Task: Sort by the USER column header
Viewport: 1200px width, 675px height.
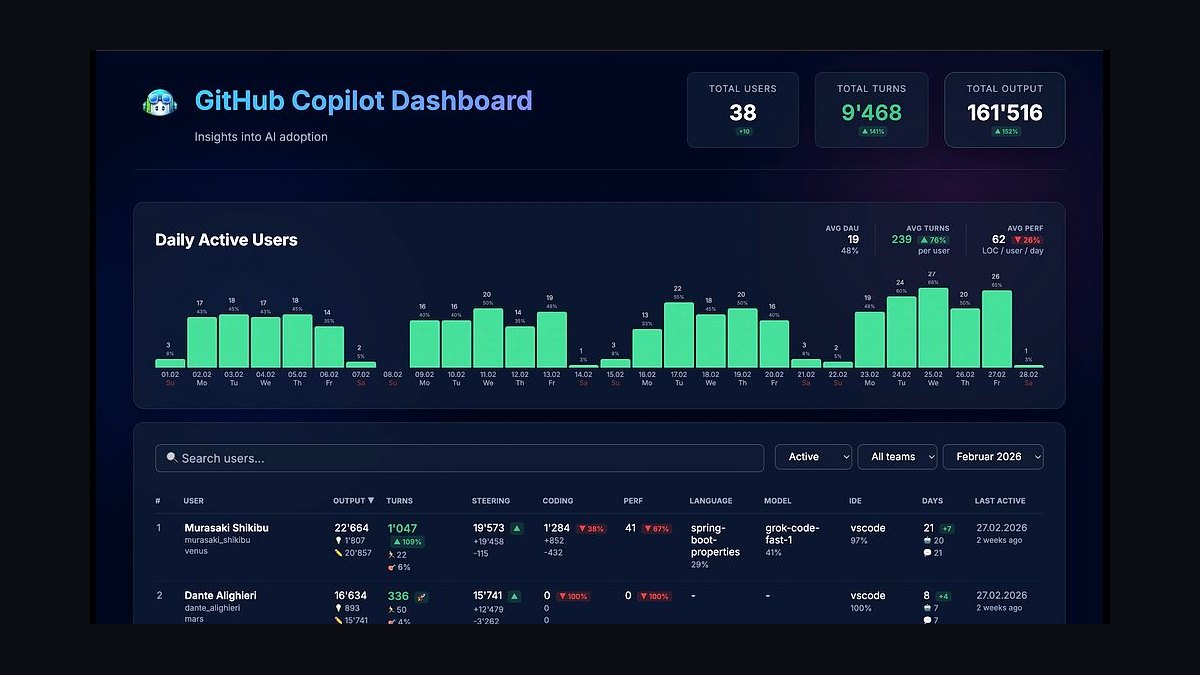Action: [193, 501]
